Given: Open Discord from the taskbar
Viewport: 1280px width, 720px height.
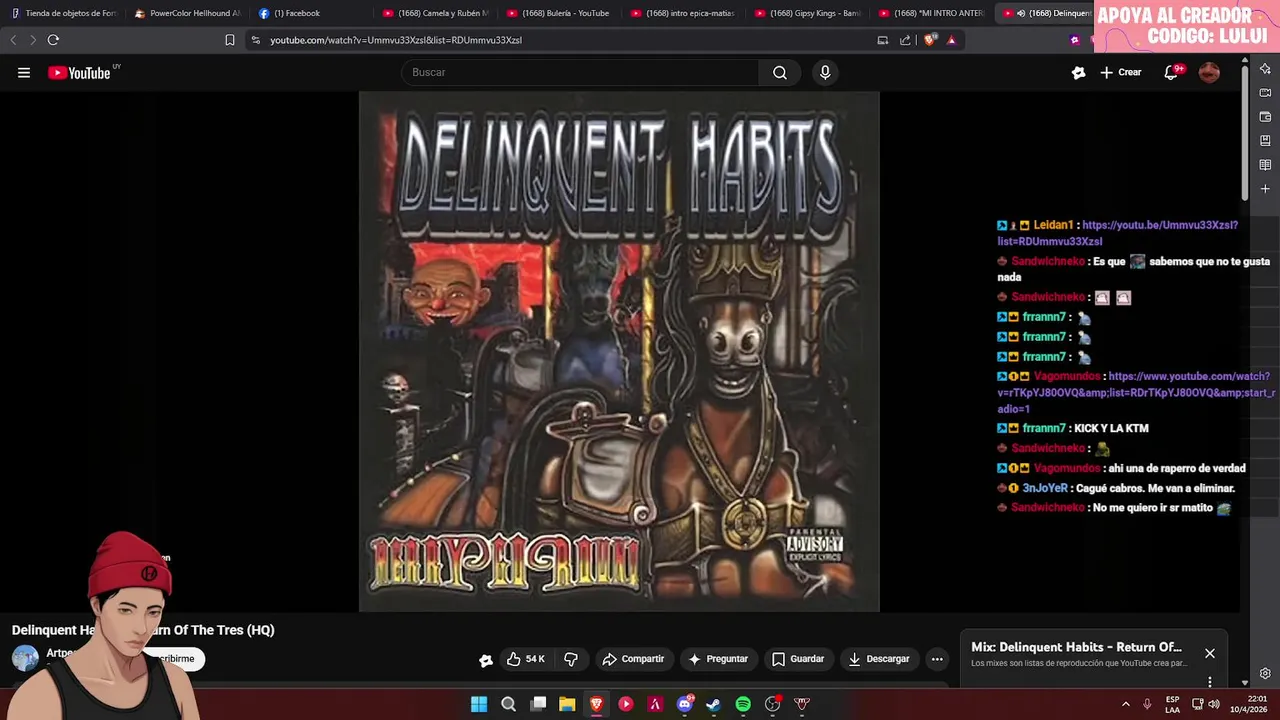Looking at the screenshot, I should pyautogui.click(x=685, y=704).
